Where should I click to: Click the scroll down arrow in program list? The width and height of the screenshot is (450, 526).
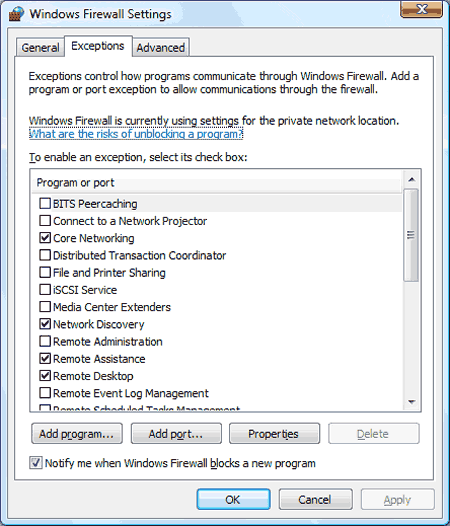pos(411,402)
